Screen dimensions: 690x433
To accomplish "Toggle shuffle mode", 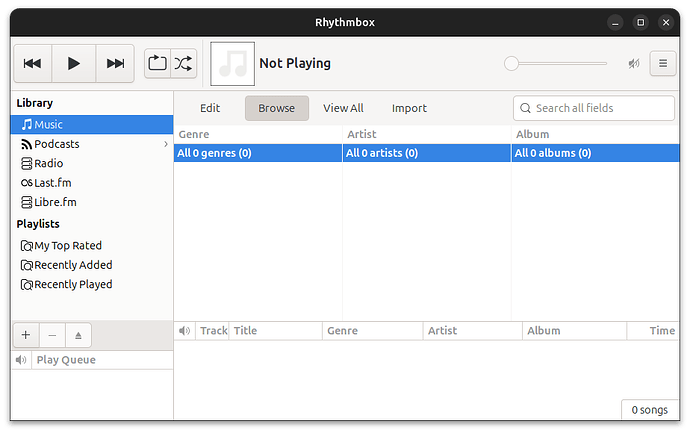I will click(184, 63).
